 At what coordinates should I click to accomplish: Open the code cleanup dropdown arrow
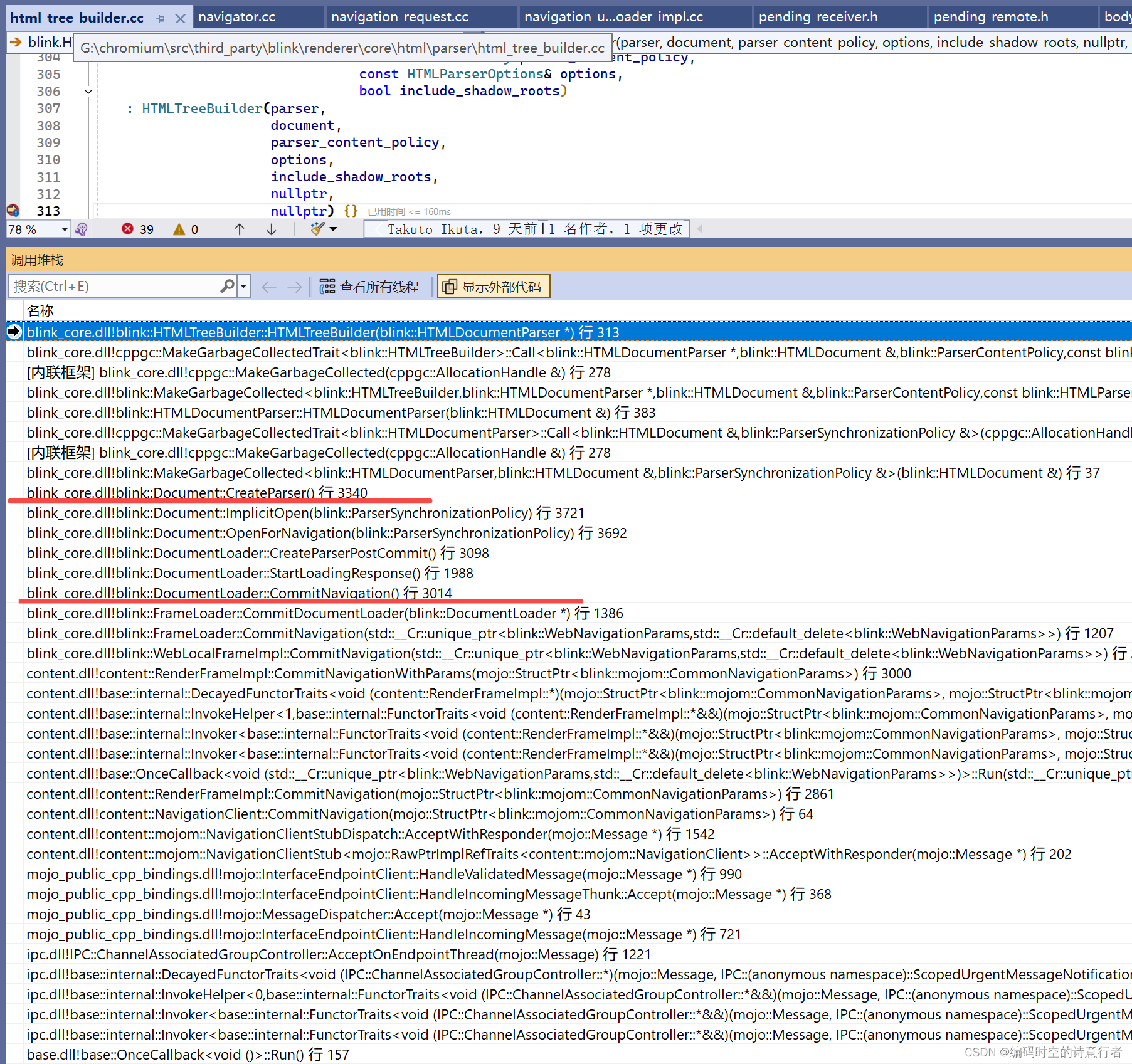334,229
